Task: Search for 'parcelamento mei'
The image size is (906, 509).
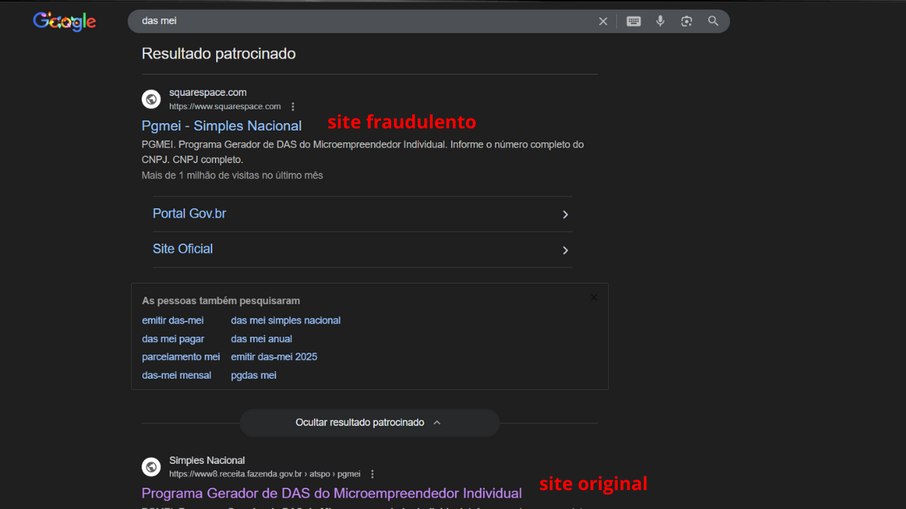Action: 181,356
